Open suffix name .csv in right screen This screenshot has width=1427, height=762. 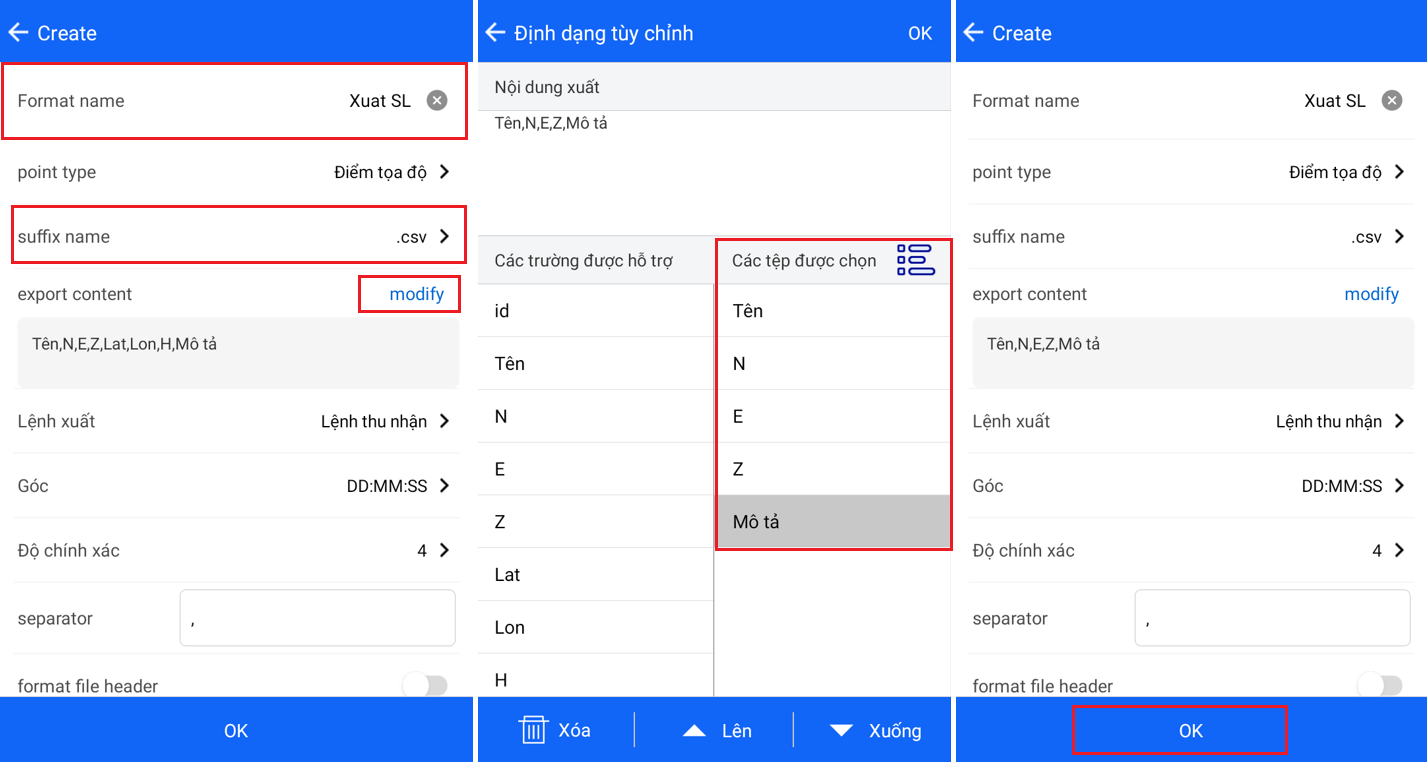[x=1191, y=237]
